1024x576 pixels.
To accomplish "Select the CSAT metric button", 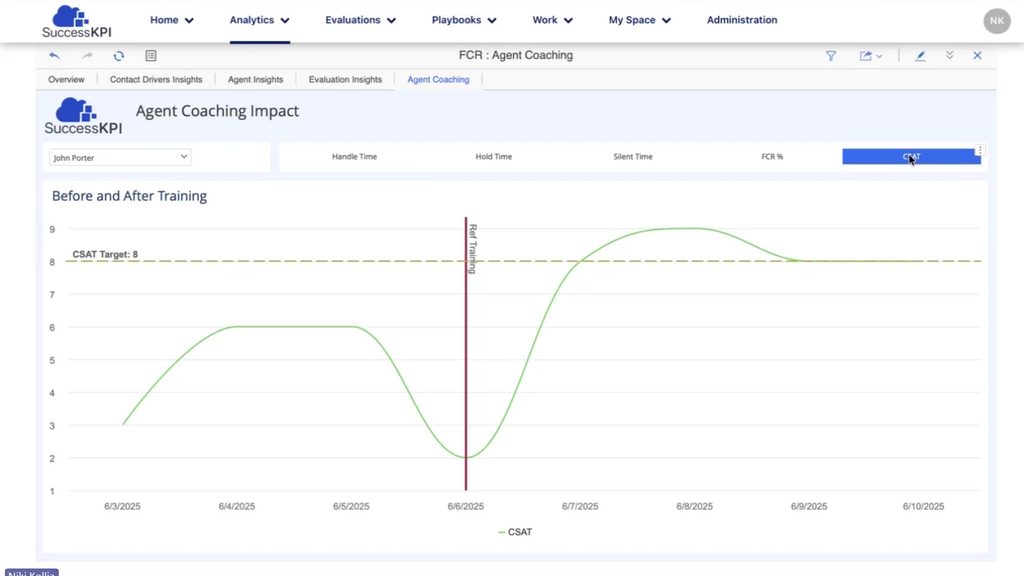I will pyautogui.click(x=911, y=157).
